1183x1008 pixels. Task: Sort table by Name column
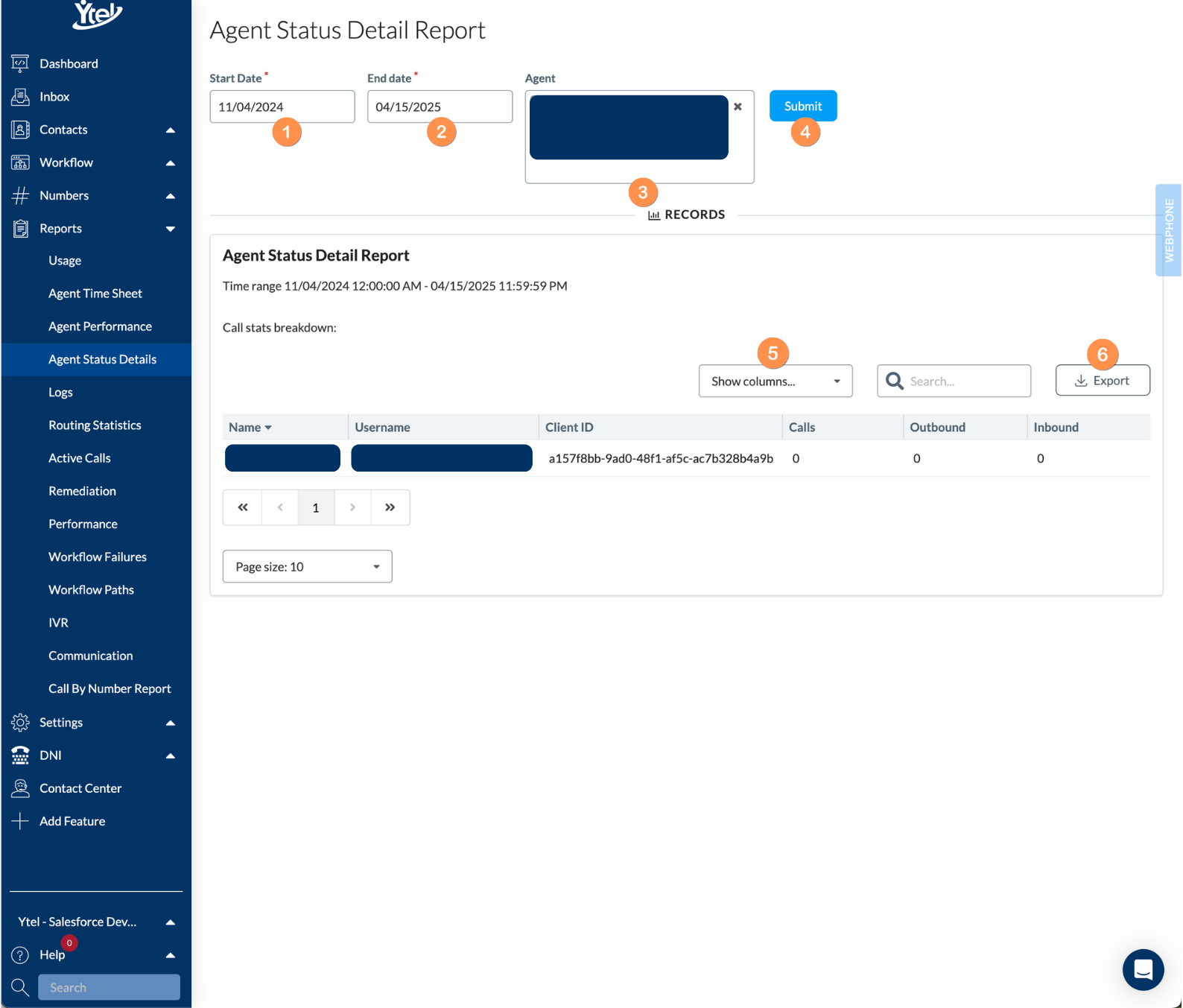[x=250, y=427]
